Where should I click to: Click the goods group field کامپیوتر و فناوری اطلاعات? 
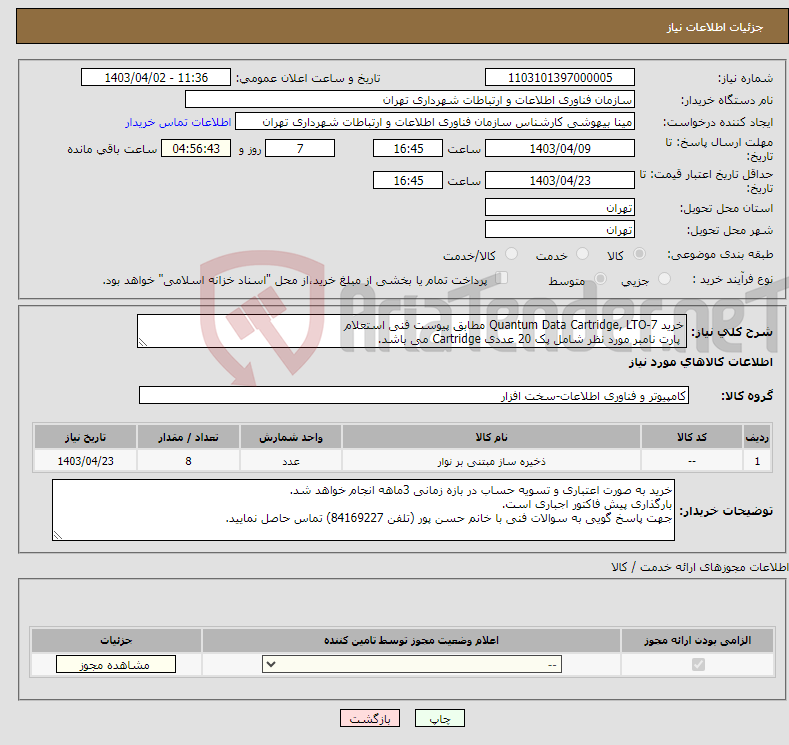pos(414,395)
